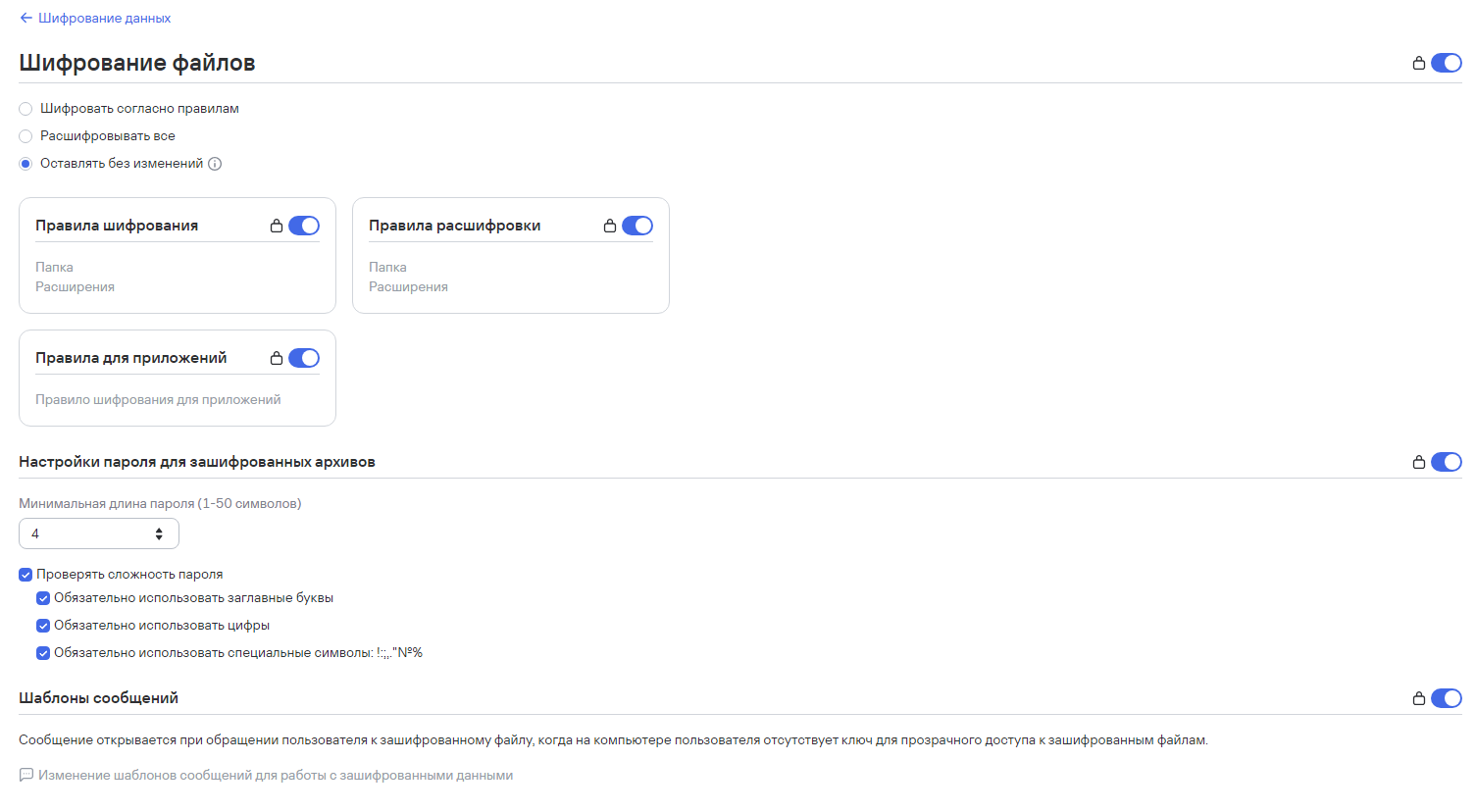Click the lock icon beside Шифрование файлов

(x=1418, y=63)
